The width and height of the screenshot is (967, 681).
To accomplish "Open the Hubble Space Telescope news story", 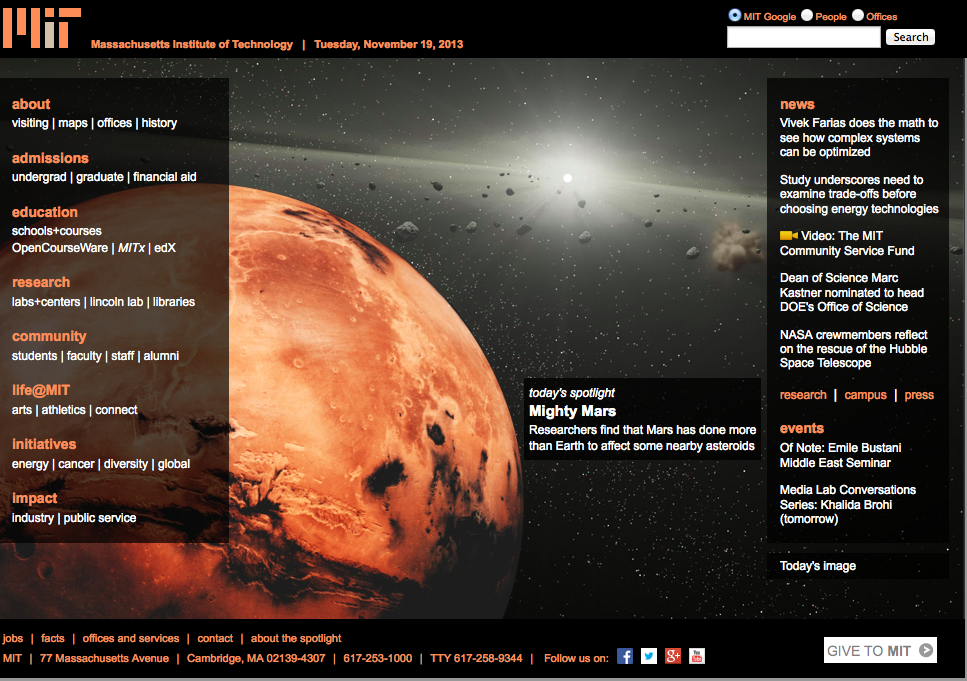I will coord(856,348).
